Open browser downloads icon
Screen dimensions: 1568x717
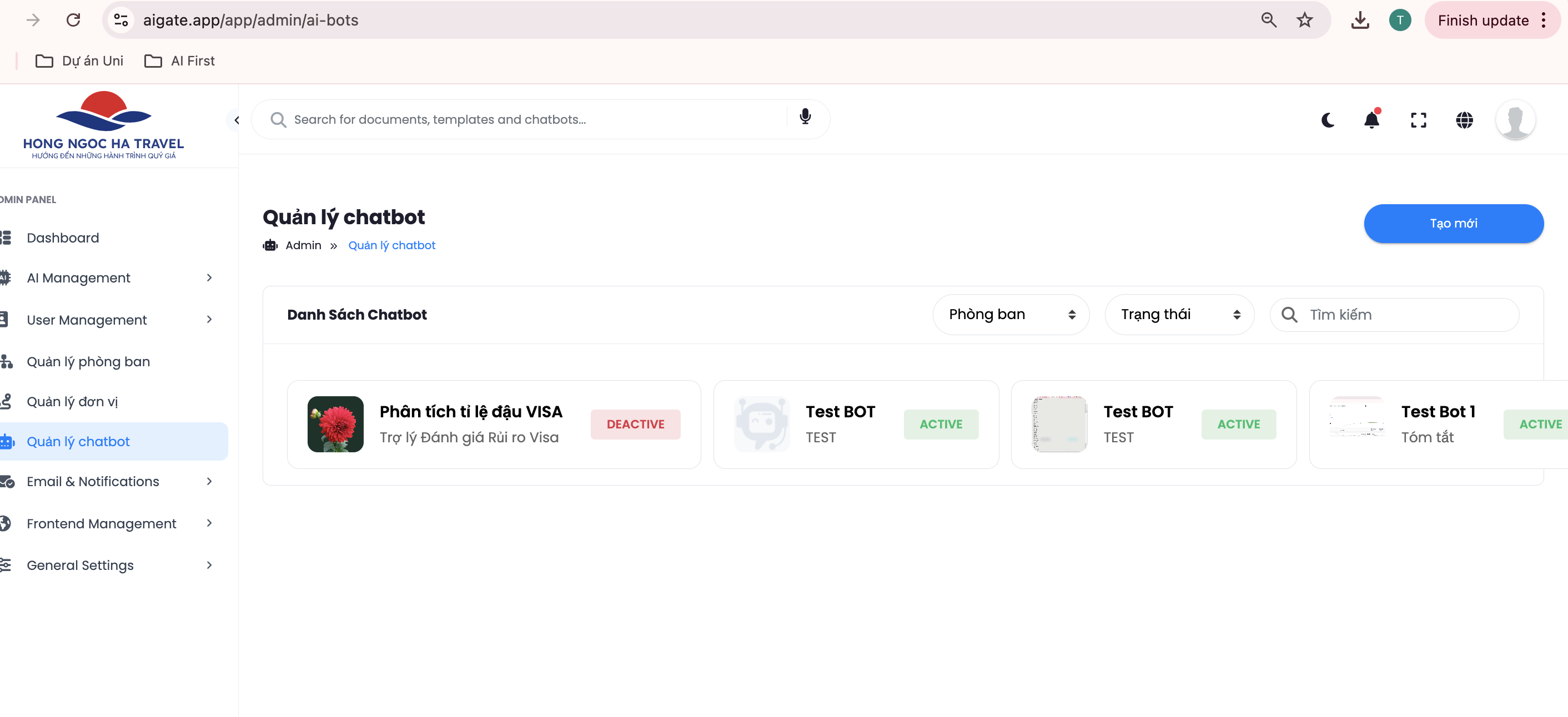click(x=1360, y=20)
